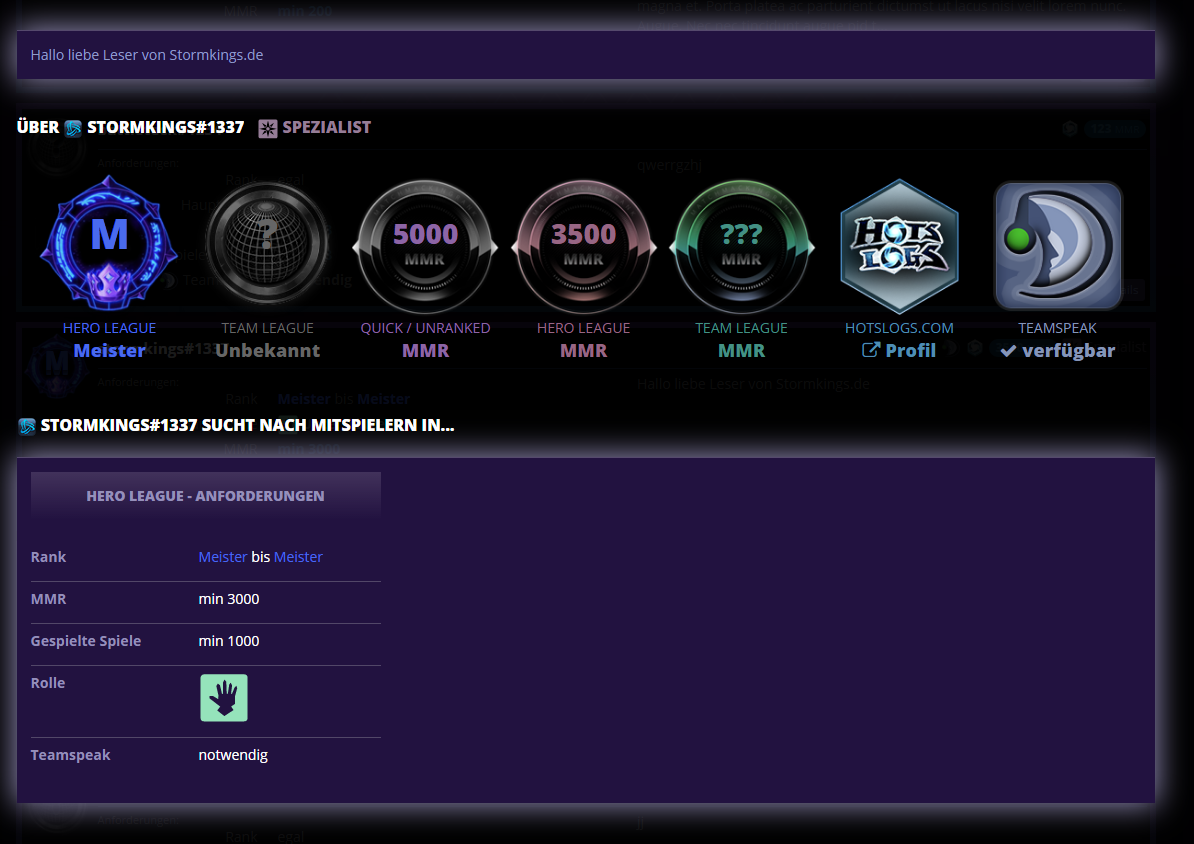Click the 'Unbekannt' label under Team League
This screenshot has width=1194, height=844.
click(267, 350)
